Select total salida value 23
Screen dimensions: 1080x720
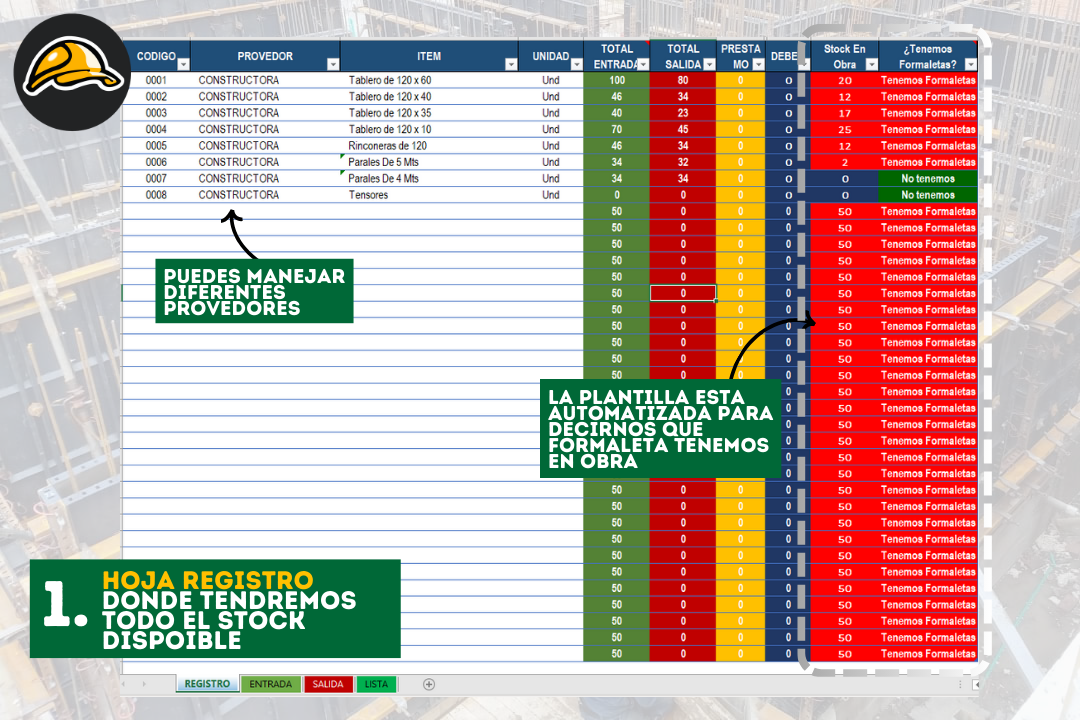click(683, 113)
